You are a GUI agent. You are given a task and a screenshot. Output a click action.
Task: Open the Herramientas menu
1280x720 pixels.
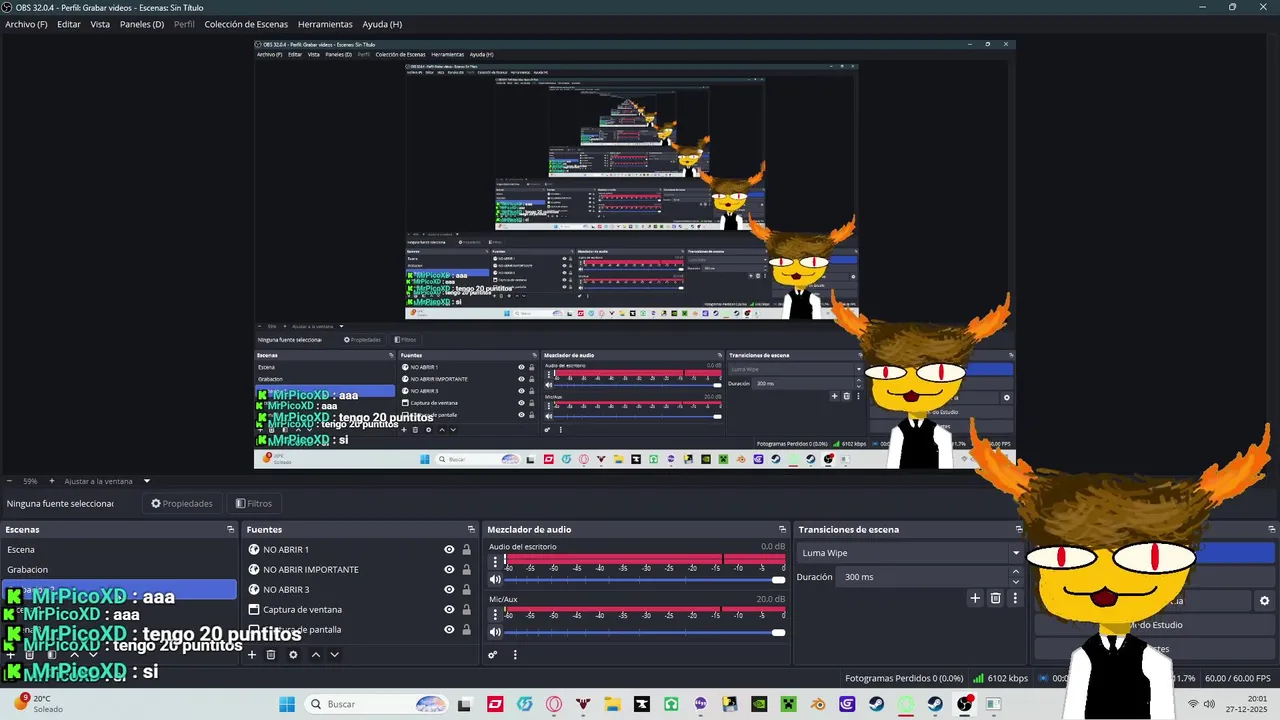(325, 24)
